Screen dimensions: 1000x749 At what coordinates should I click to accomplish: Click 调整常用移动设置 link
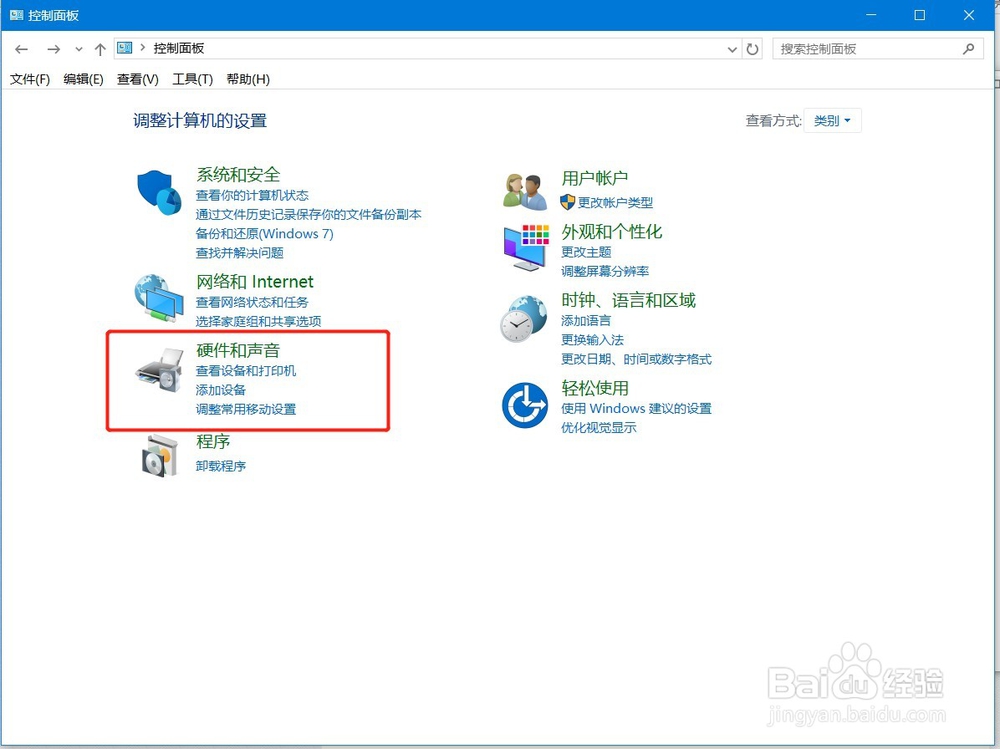tap(246, 409)
